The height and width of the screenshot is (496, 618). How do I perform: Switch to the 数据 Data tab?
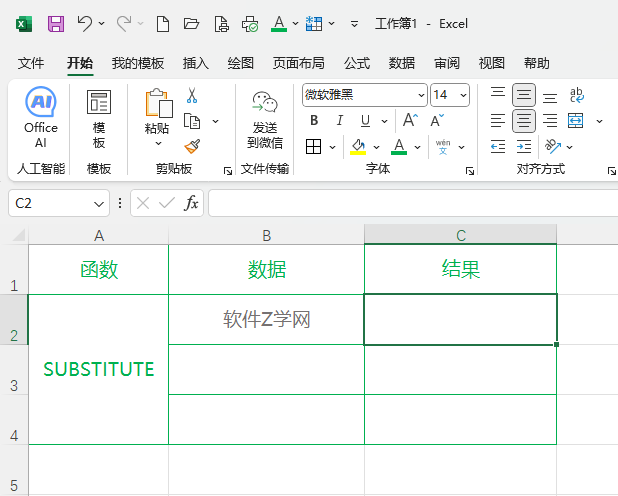402,63
